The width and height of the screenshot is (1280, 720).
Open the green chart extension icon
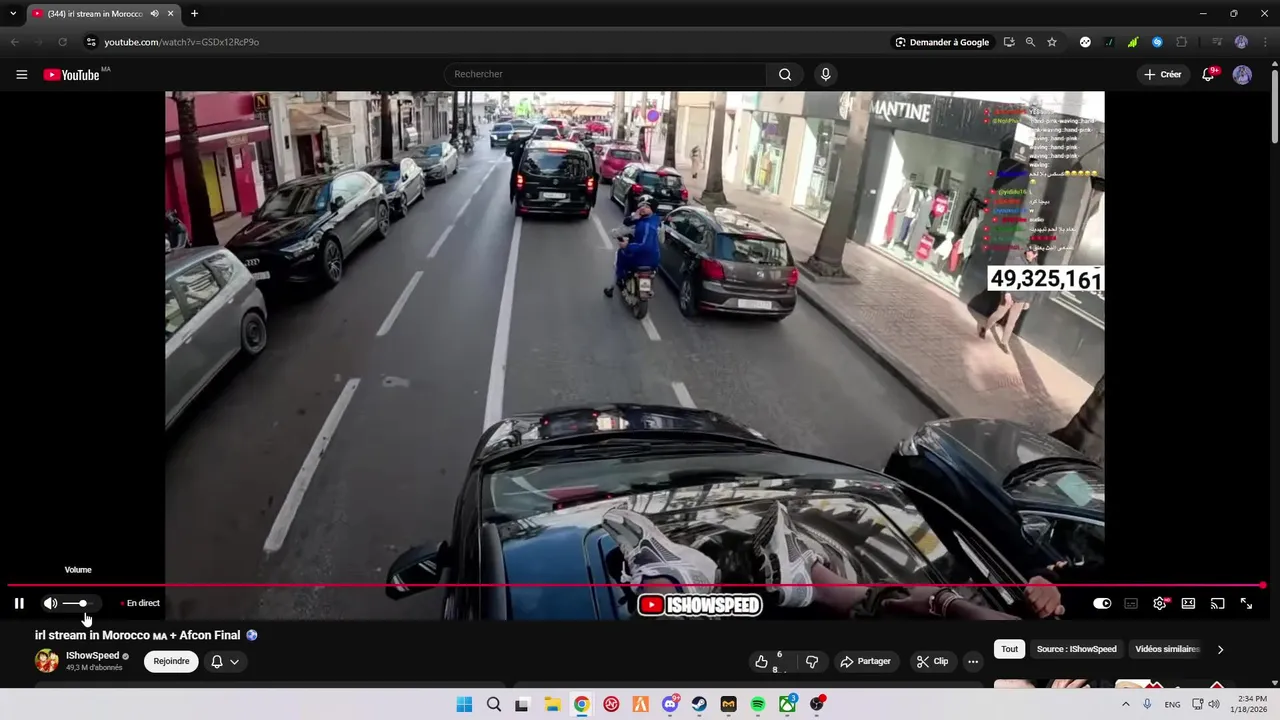click(x=1133, y=42)
